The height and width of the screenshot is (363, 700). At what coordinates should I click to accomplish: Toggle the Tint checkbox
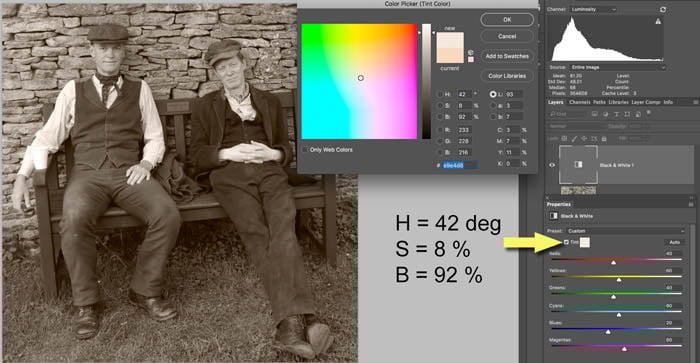tap(566, 242)
